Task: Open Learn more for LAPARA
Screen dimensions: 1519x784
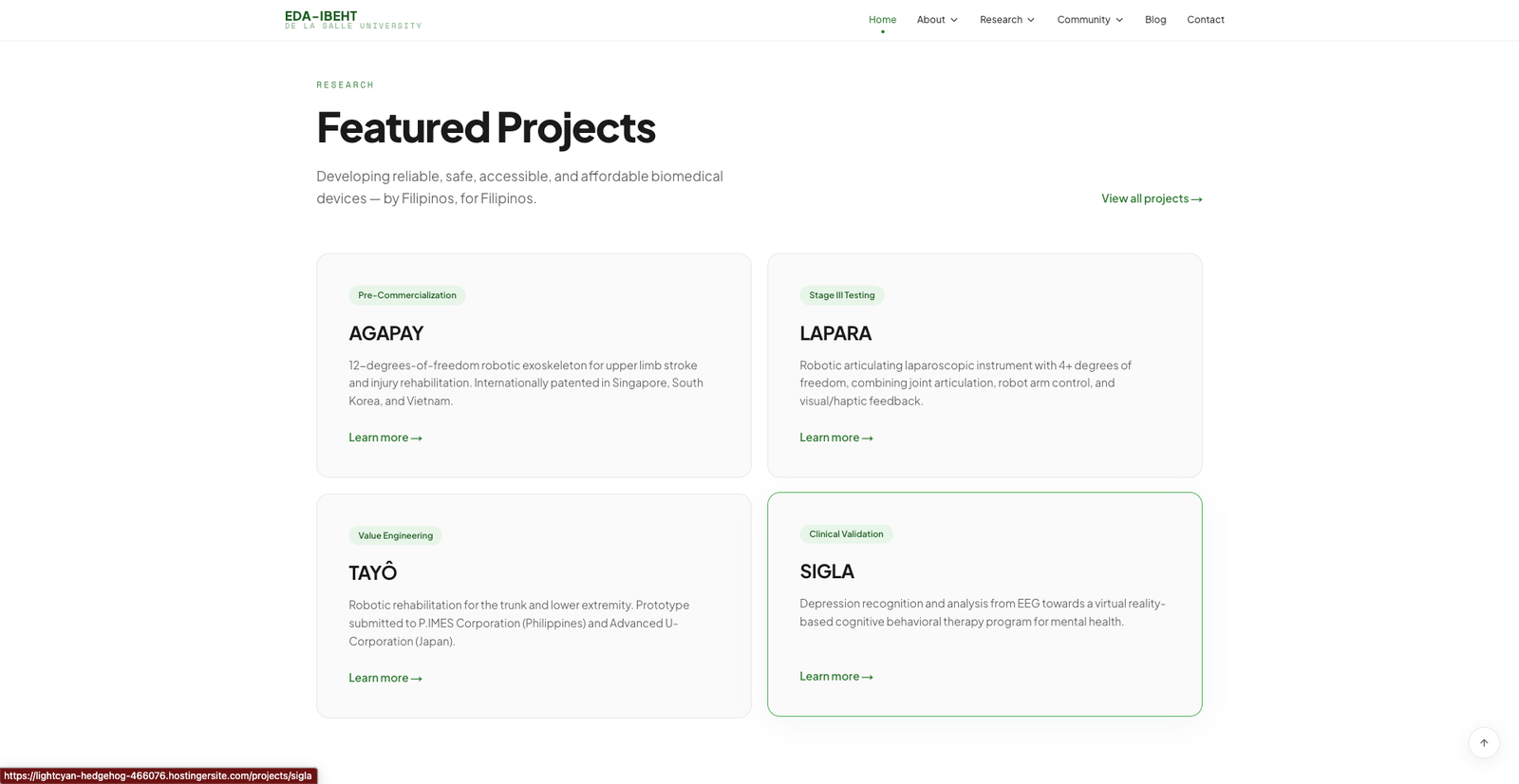Action: pos(835,438)
